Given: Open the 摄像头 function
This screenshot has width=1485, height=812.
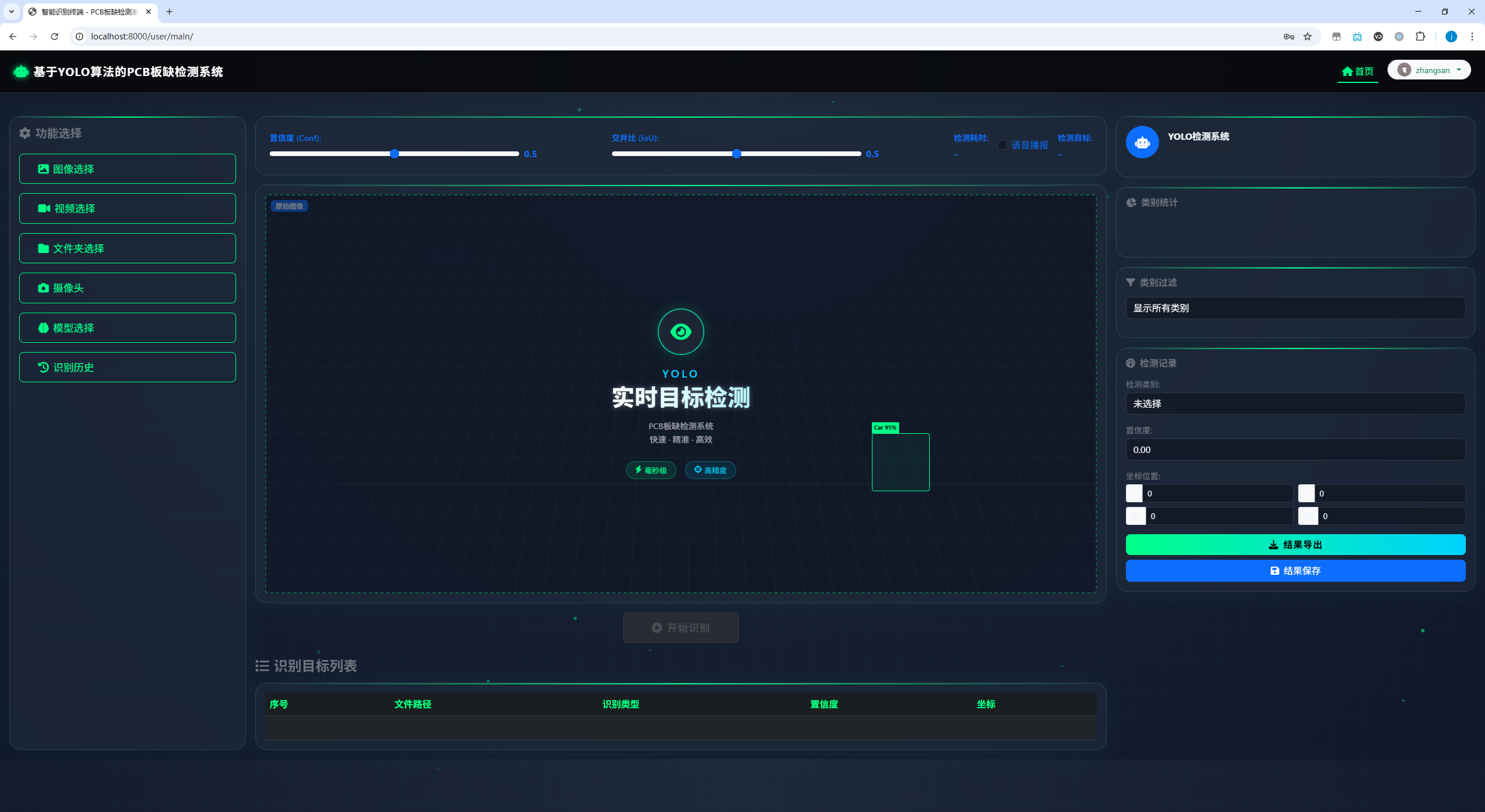Looking at the screenshot, I should (x=128, y=288).
